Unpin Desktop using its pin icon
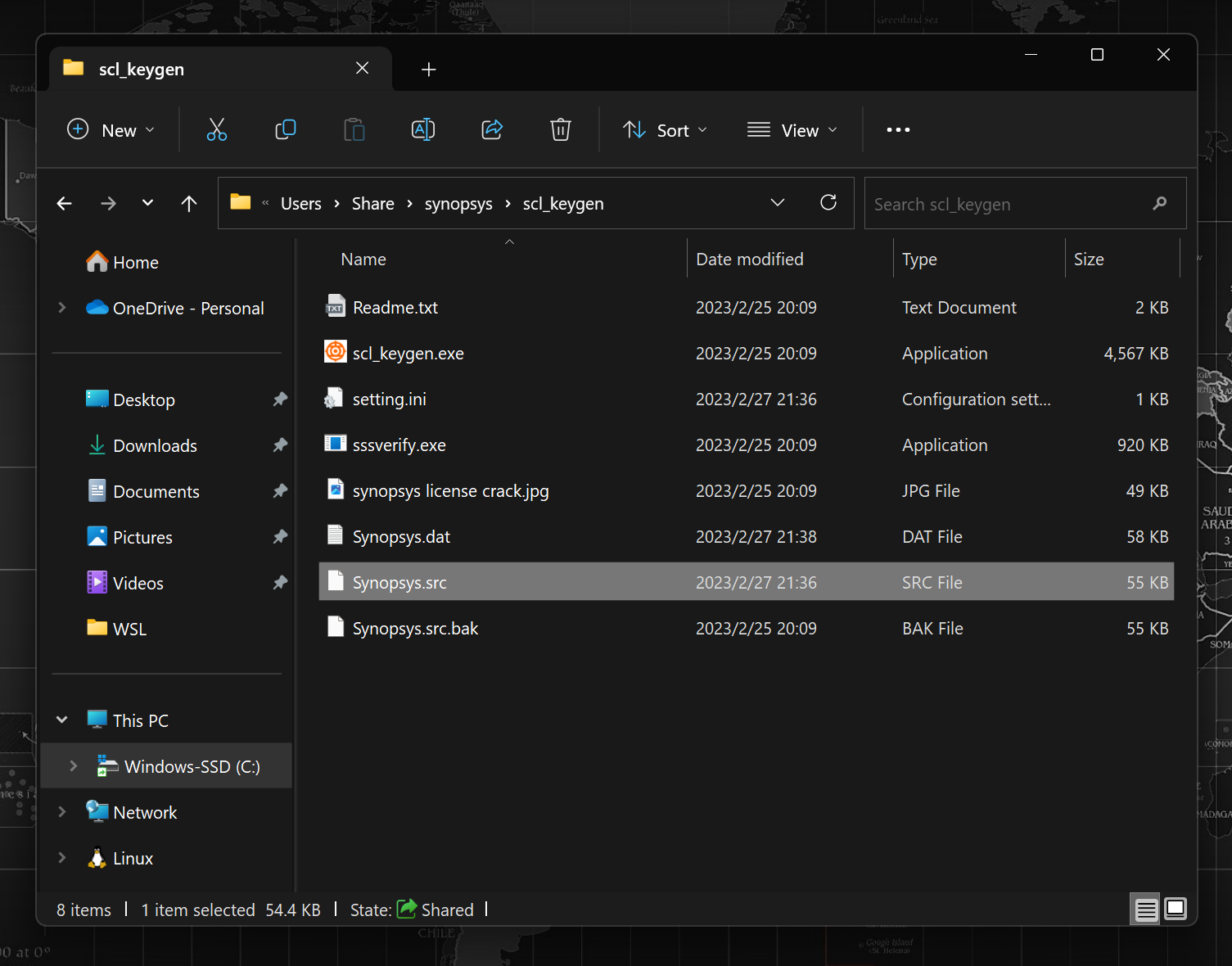Viewport: 1232px width, 966px height. 280,399
